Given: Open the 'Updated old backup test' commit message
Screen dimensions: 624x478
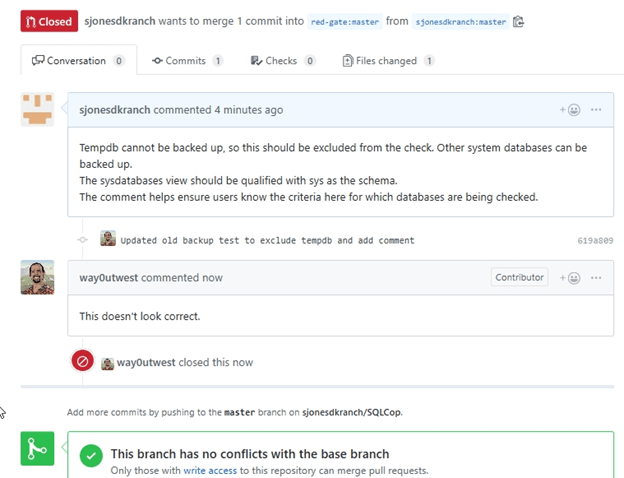Looking at the screenshot, I should coord(267,241).
